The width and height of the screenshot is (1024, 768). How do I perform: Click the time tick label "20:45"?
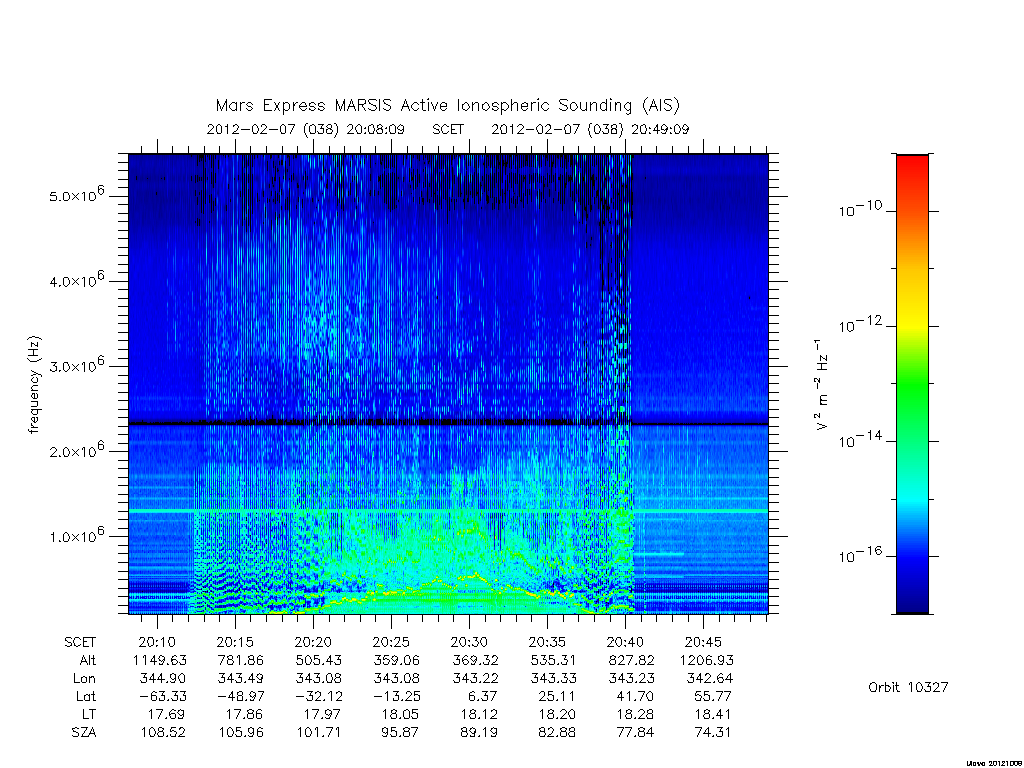click(703, 642)
